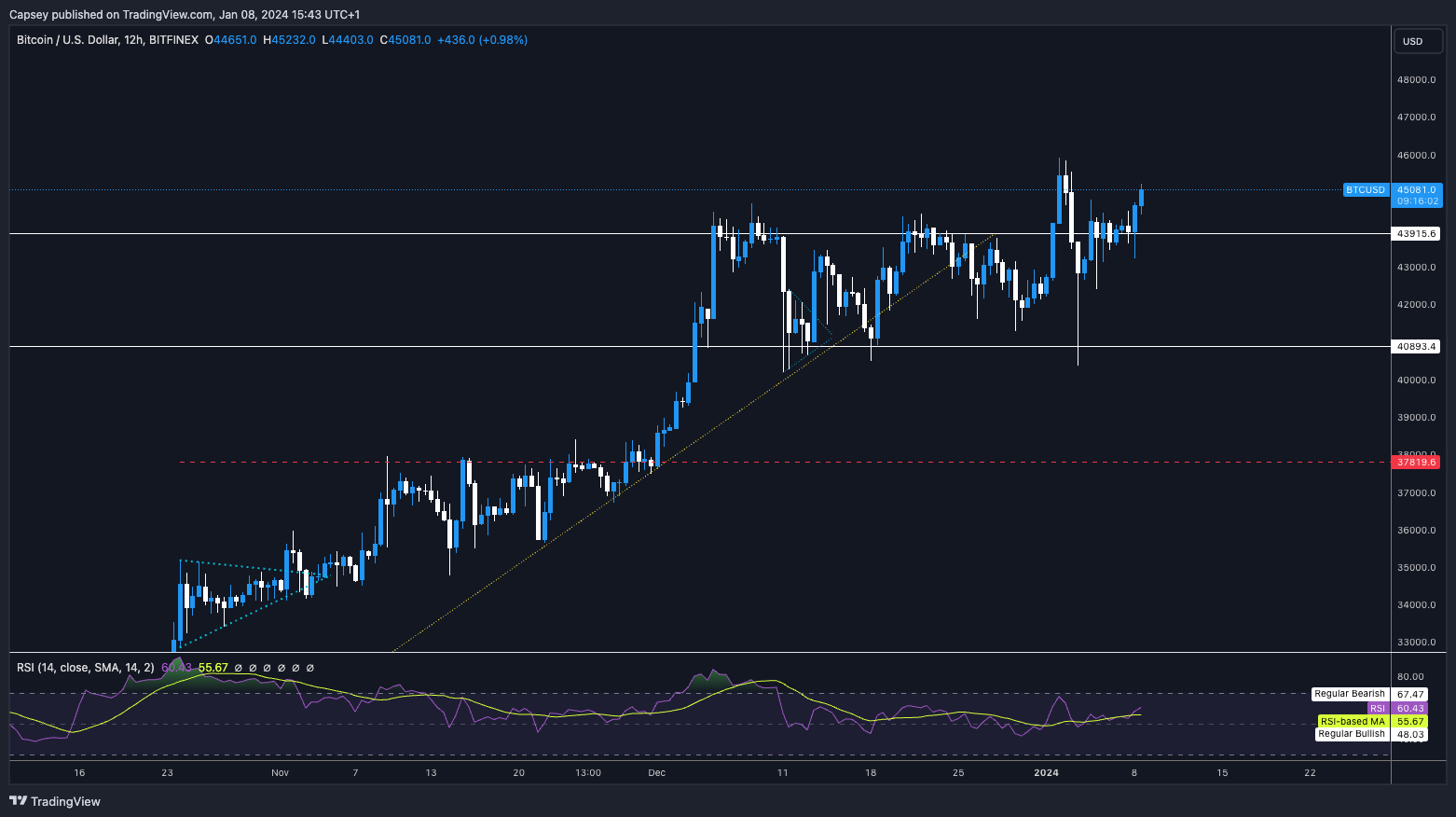Click the TradingView logo at the chart footer
Image resolution: width=1456 pixels, height=817 pixels.
tap(55, 801)
